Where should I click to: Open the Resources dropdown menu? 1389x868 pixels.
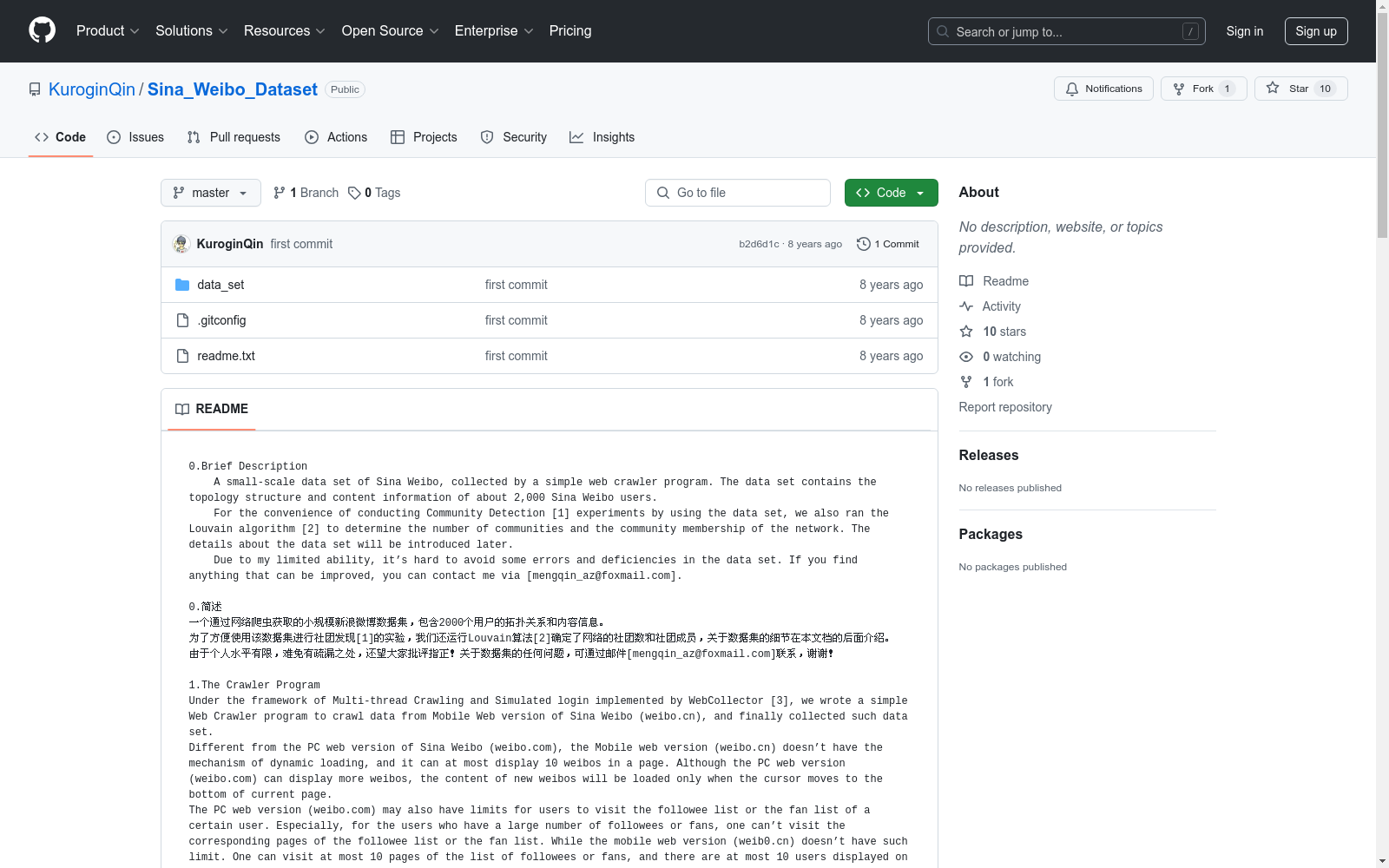point(285,31)
